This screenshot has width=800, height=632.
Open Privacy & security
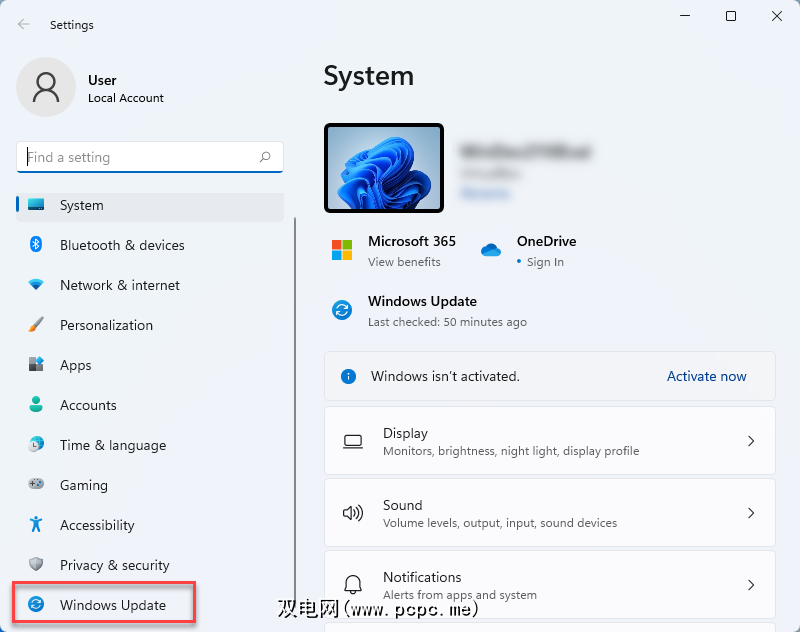pos(150,565)
